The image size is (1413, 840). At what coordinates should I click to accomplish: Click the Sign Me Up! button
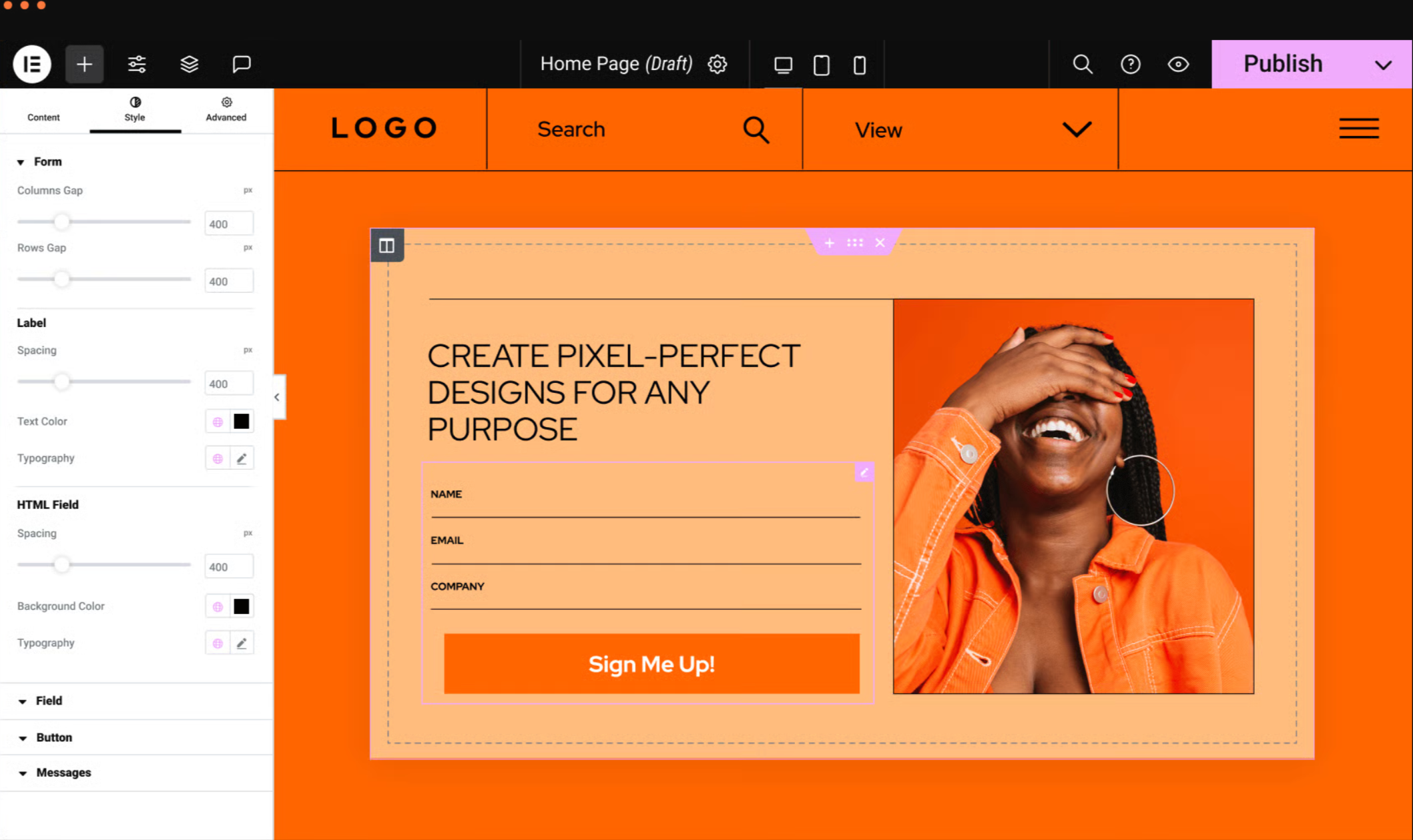pos(651,664)
